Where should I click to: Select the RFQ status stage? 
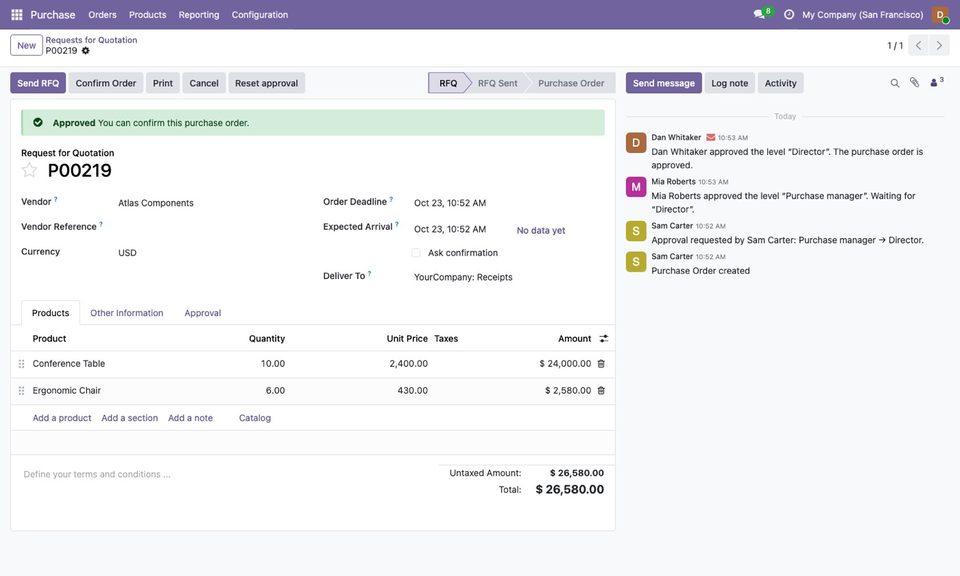448,83
